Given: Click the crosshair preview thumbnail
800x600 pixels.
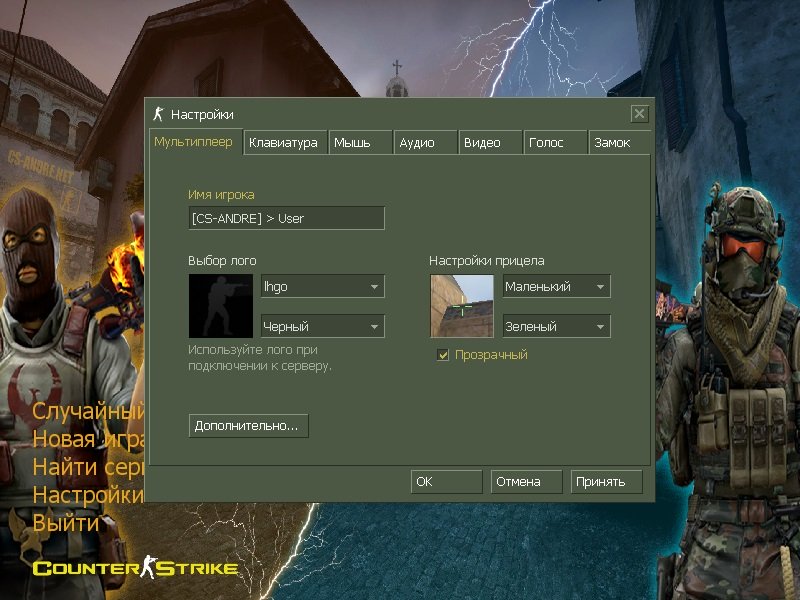Looking at the screenshot, I should coord(462,306).
